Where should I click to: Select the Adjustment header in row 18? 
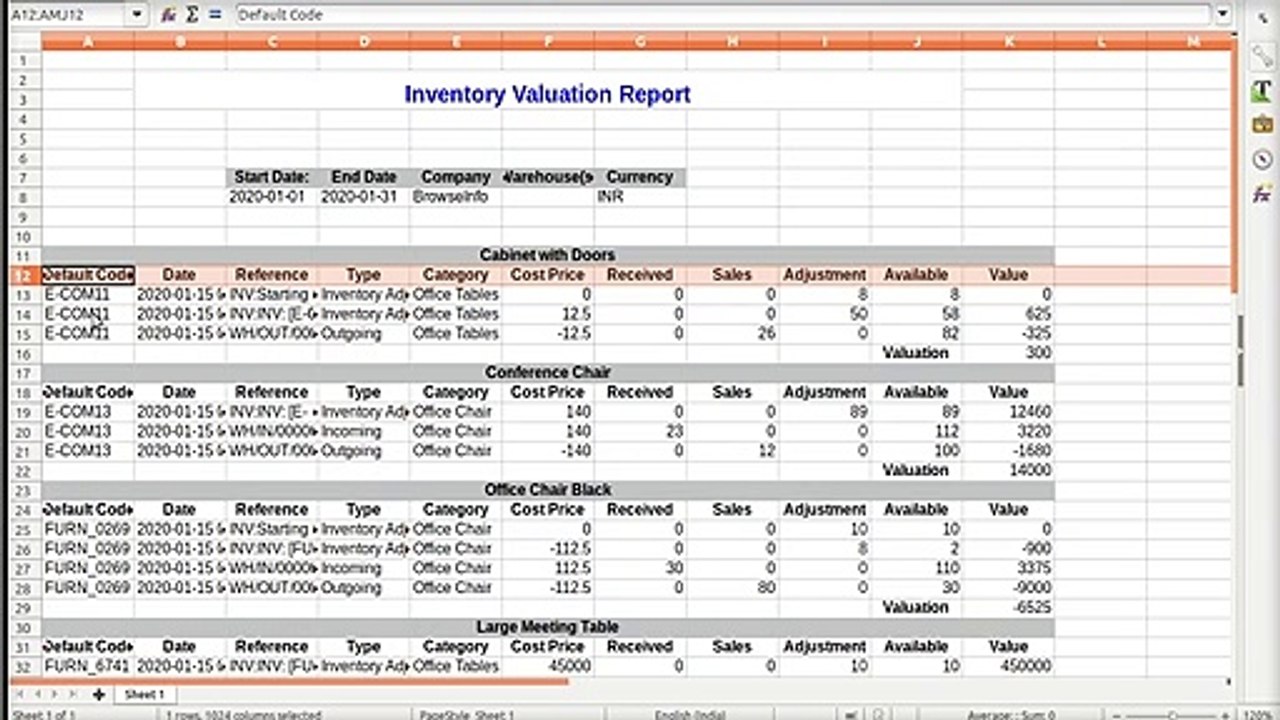[824, 392]
